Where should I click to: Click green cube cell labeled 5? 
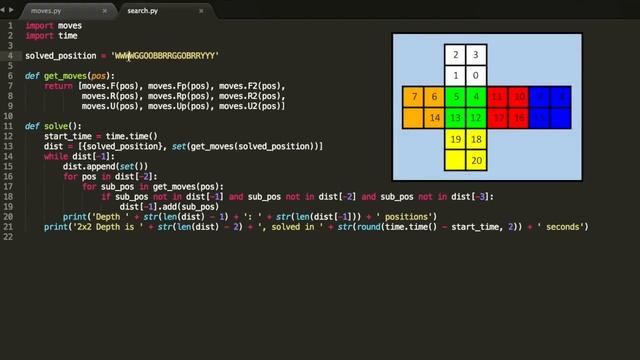coord(455,97)
